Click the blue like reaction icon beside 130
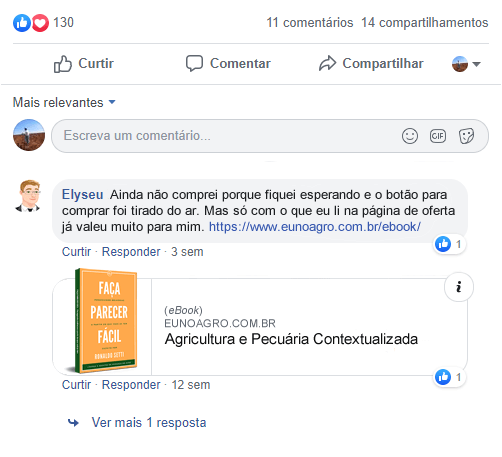The image size is (502, 457). click(x=22, y=23)
